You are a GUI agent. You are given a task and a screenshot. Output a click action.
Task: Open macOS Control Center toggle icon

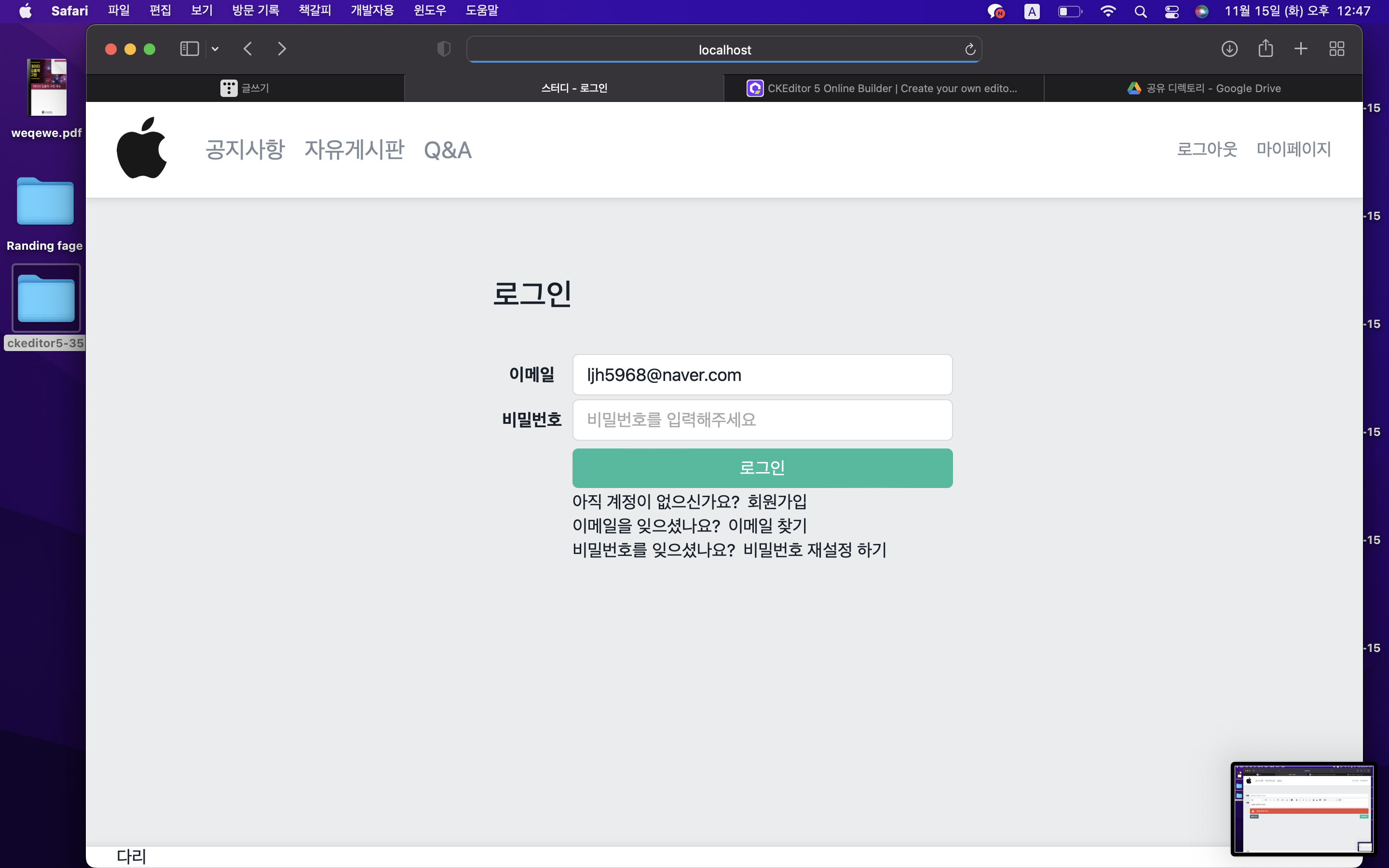(x=1171, y=12)
